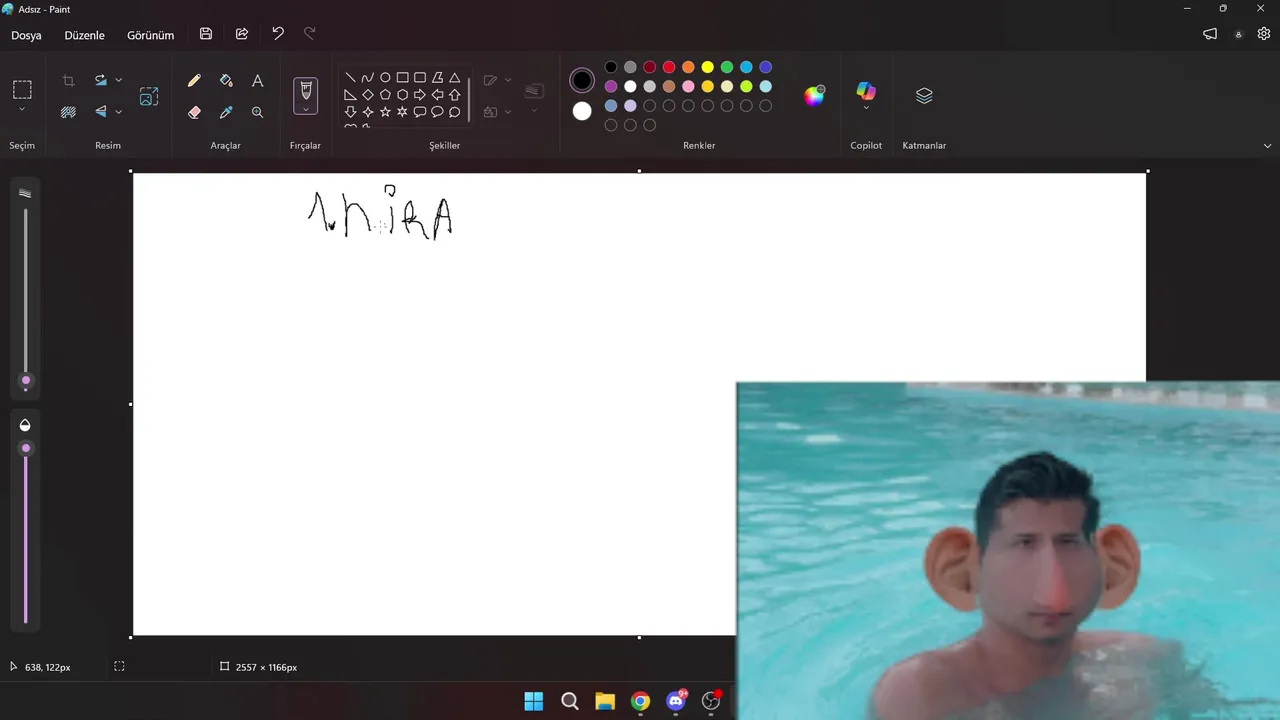Pick the Five-point star shape

[x=385, y=112]
